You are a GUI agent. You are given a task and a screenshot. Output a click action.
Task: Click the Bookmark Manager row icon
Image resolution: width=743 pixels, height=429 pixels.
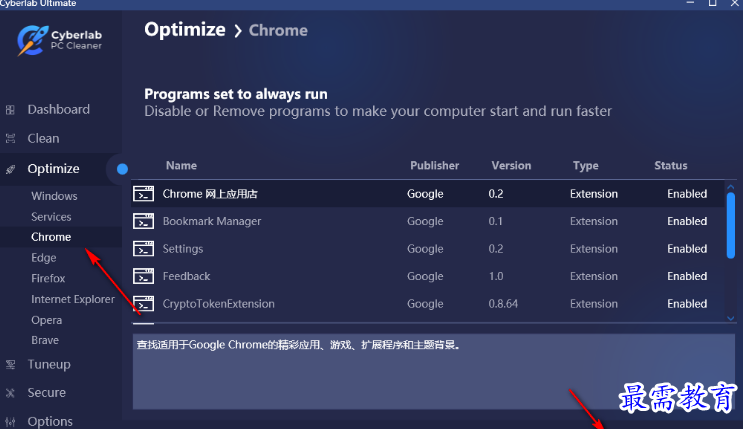coord(144,221)
